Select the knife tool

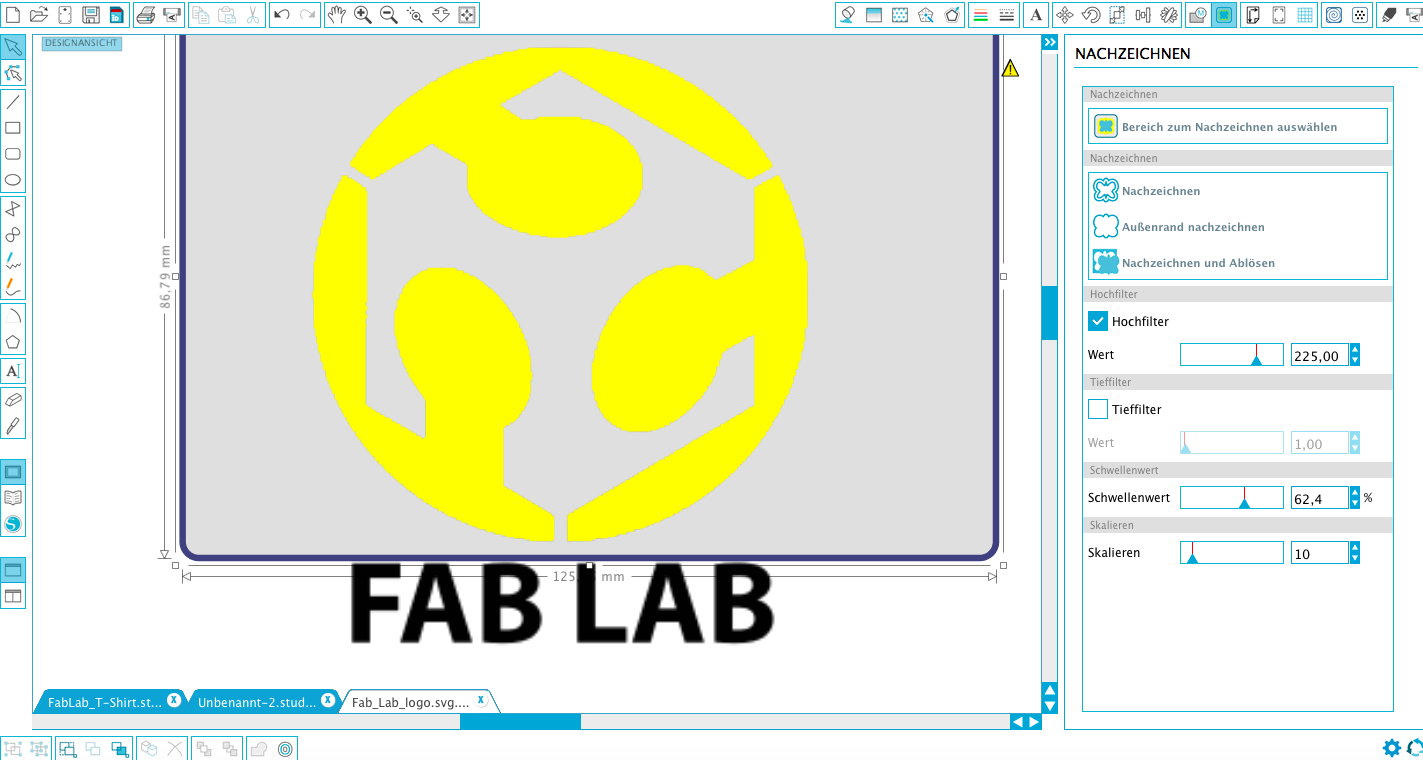click(13, 425)
